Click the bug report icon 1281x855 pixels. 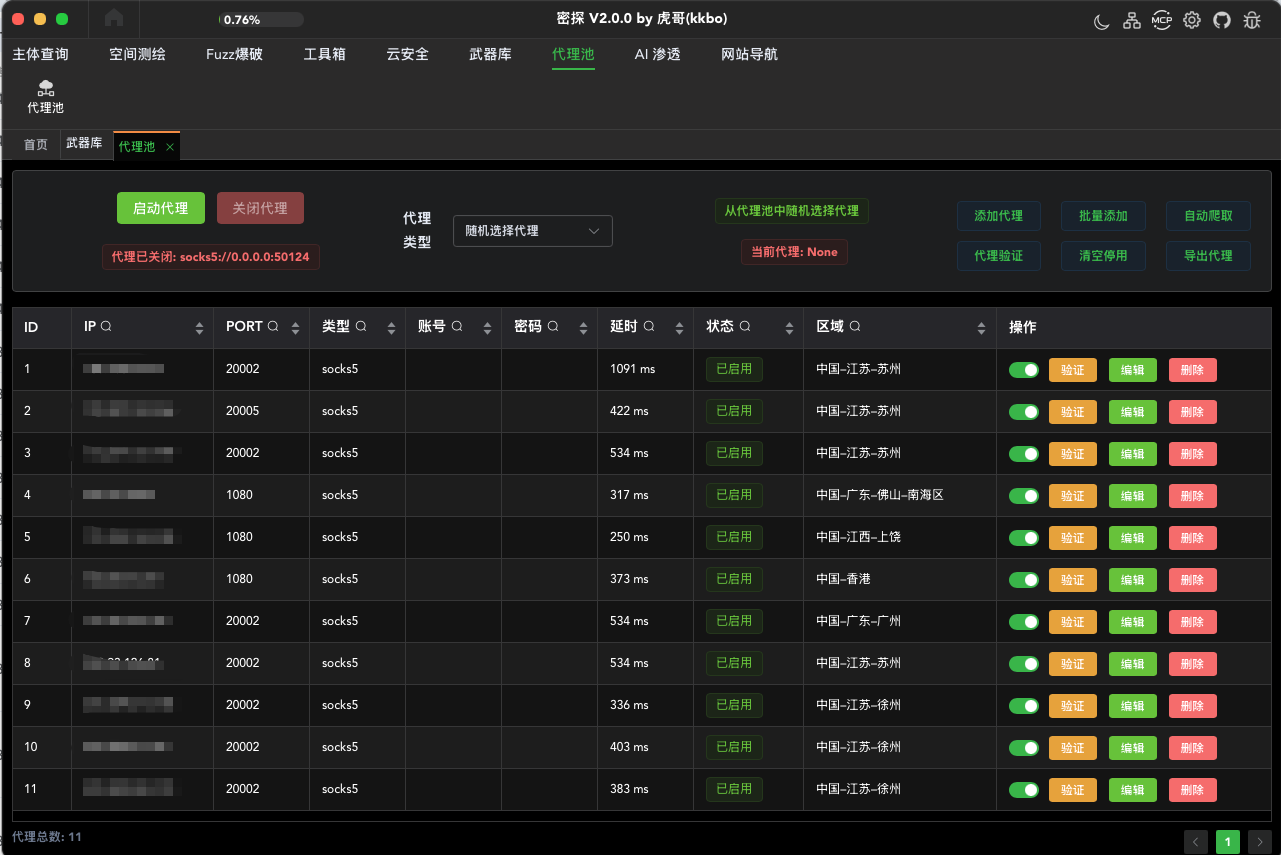point(1251,20)
